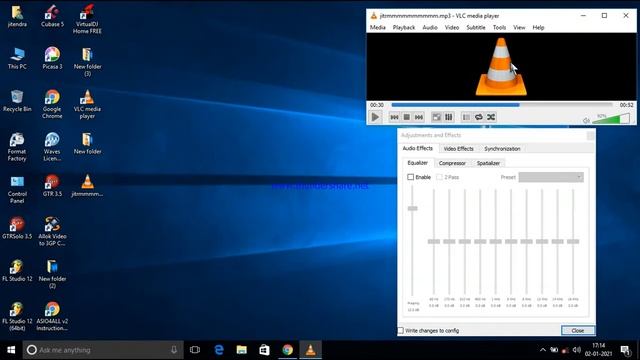The height and width of the screenshot is (360, 640).
Task: Stop playback in VLC
Action: [407, 117]
